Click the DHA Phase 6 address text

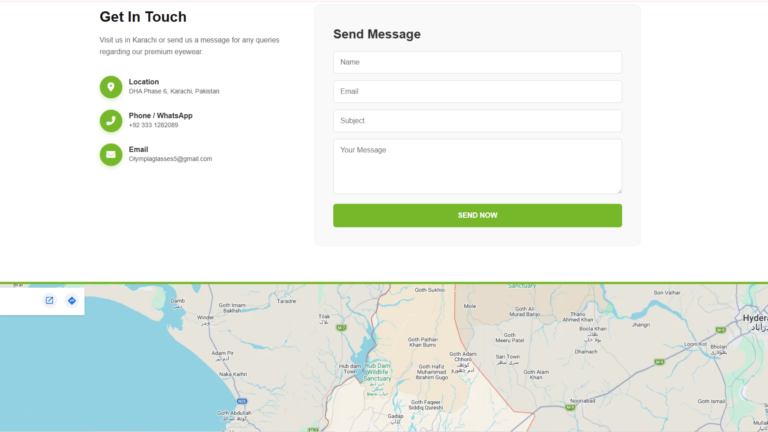click(x=174, y=91)
